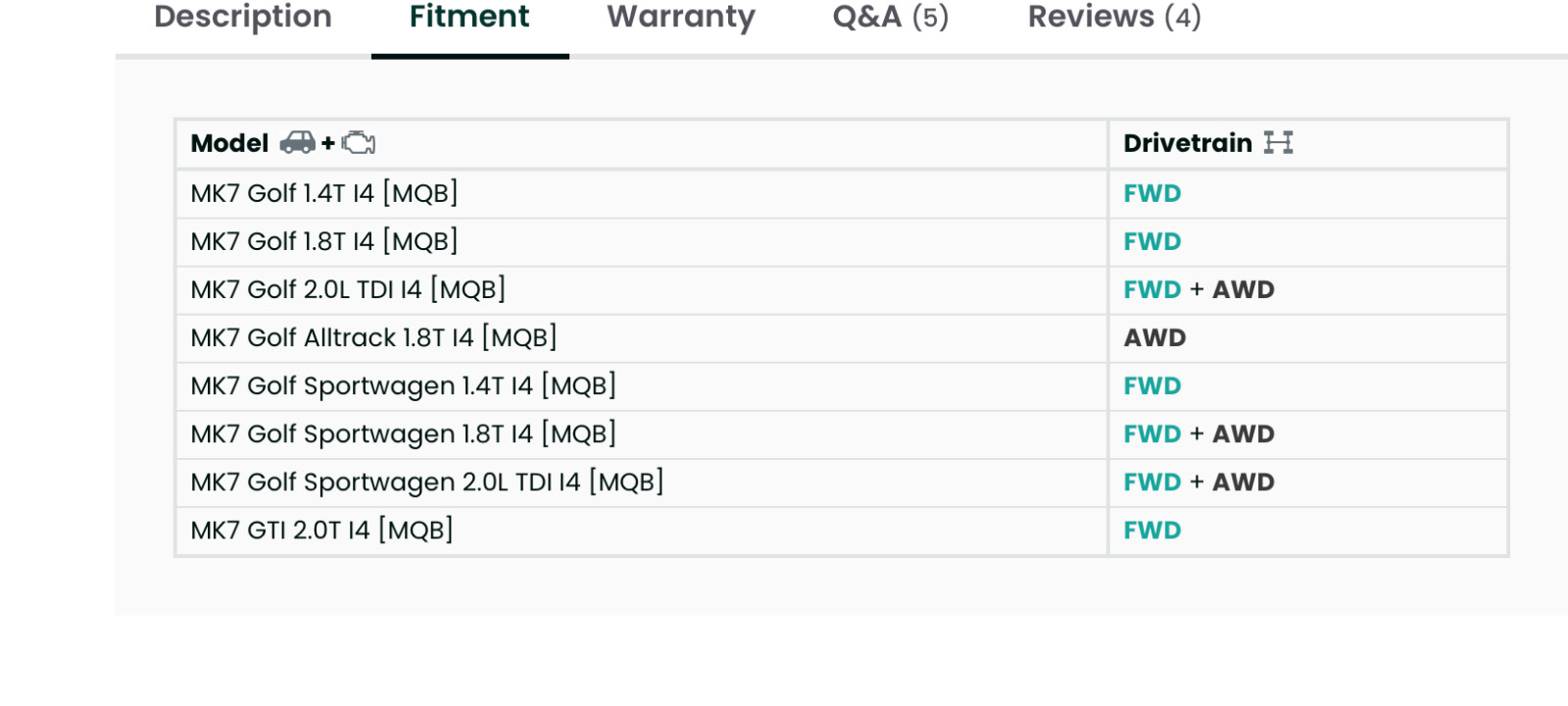
Task: Click FWD link for Sportwagen 1.8T row
Action: 1152,433
